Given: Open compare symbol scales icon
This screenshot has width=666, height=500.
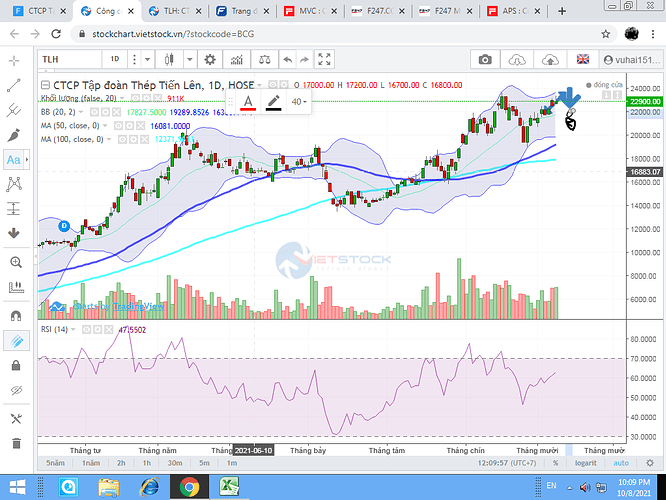Looking at the screenshot, I should click(x=264, y=59).
